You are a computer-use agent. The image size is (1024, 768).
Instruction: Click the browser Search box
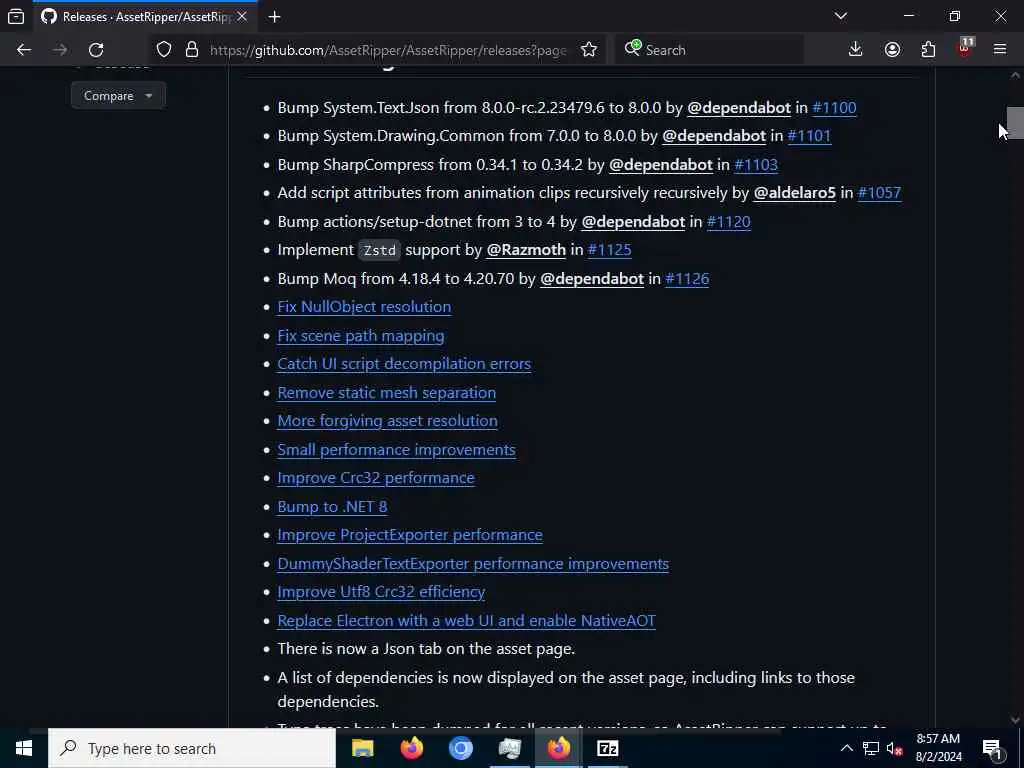point(711,50)
